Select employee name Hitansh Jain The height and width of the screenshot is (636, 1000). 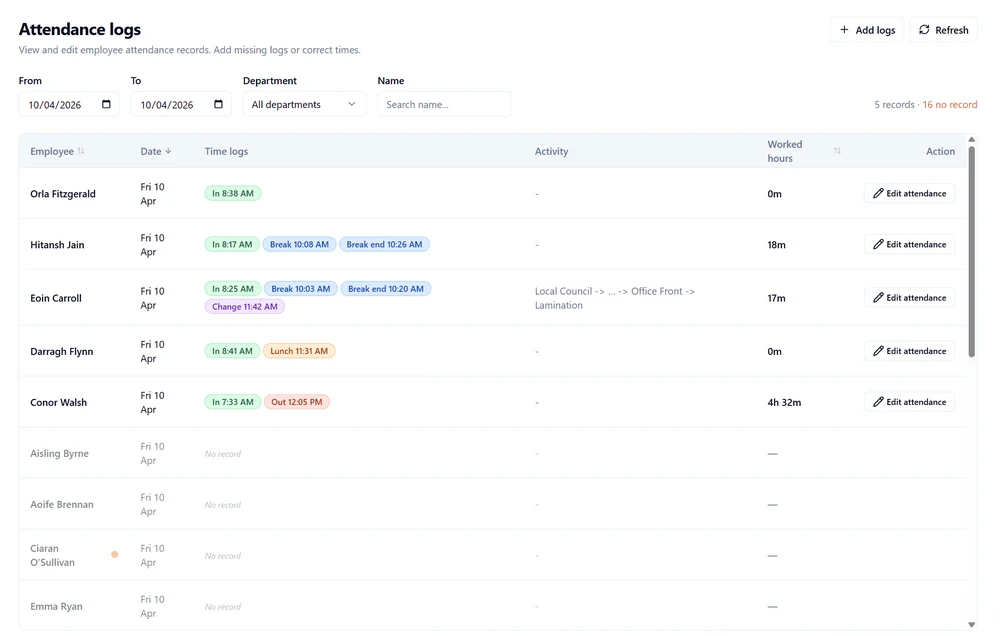point(57,245)
